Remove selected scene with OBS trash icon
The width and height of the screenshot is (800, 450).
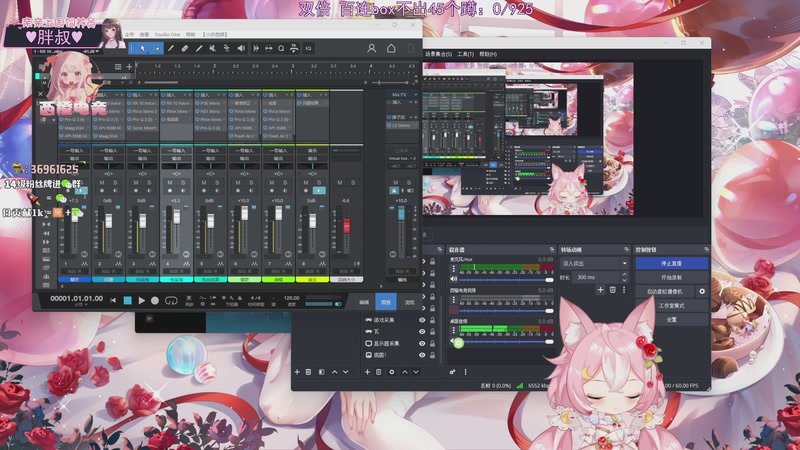pos(308,372)
